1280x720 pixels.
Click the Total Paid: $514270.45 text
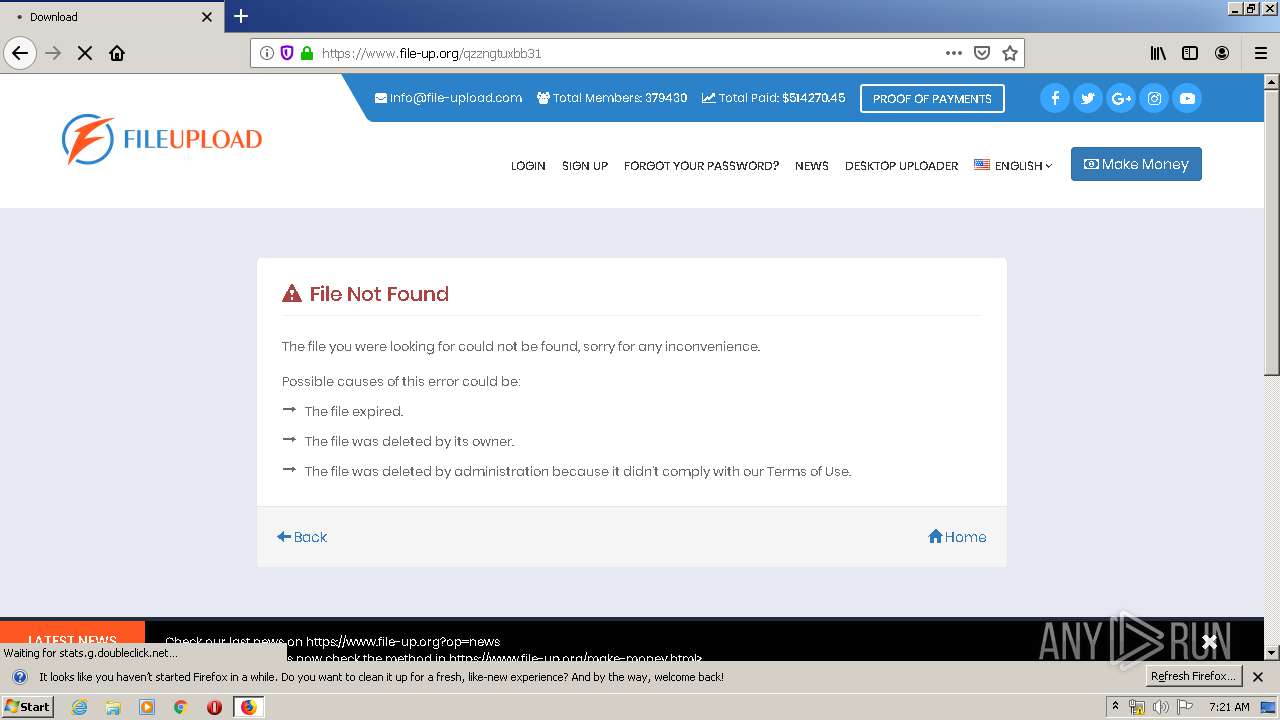point(773,98)
